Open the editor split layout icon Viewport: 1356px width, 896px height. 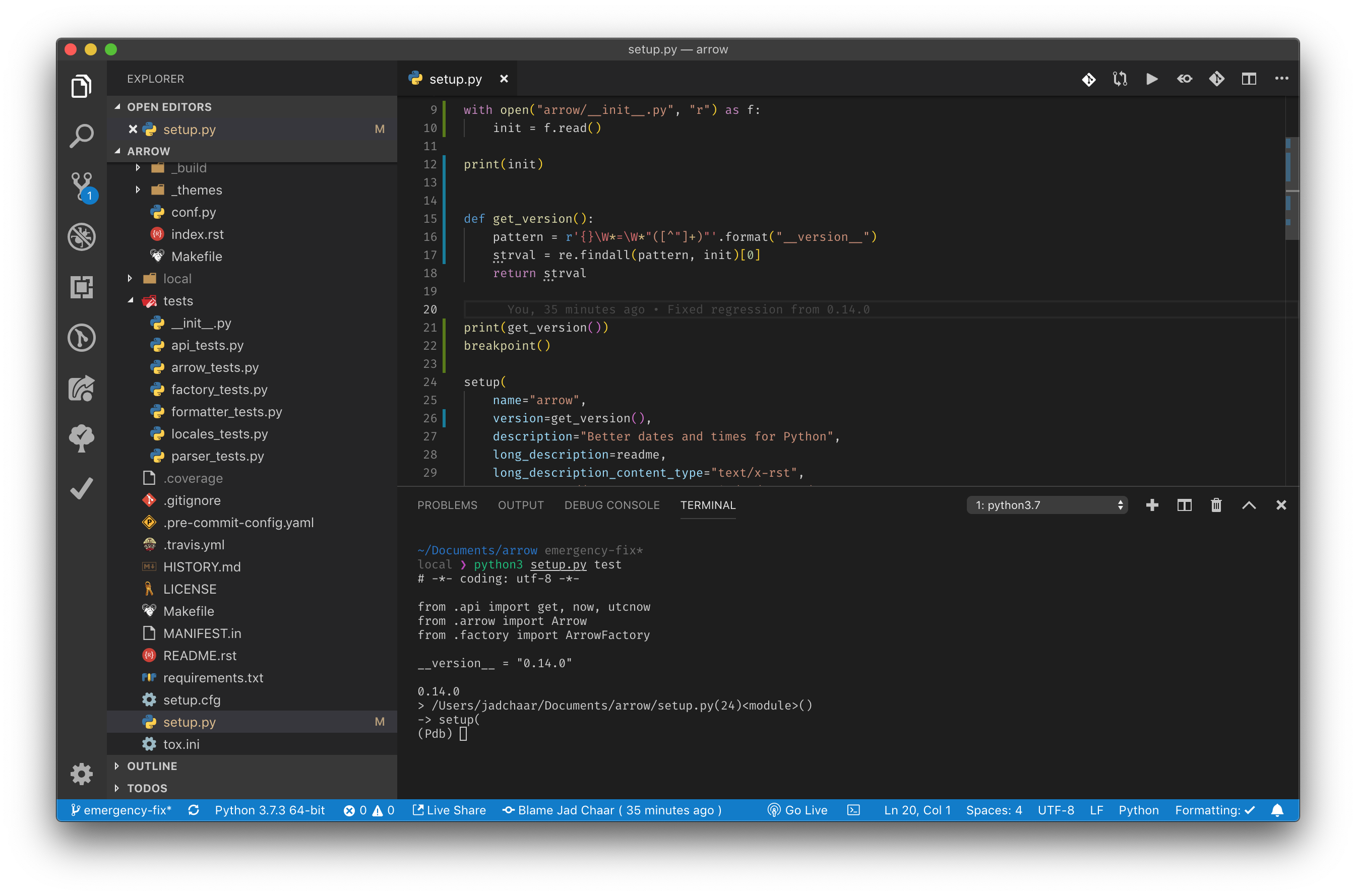point(1249,79)
